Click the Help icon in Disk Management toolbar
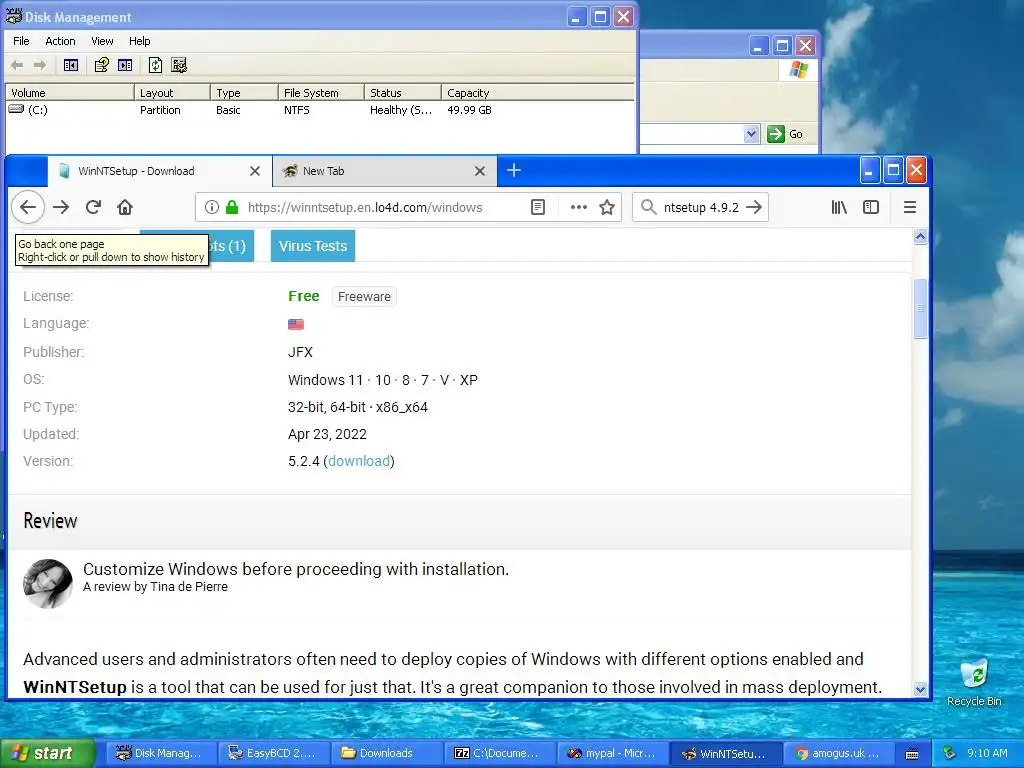The height and width of the screenshot is (768, 1024). pyautogui.click(x=101, y=65)
